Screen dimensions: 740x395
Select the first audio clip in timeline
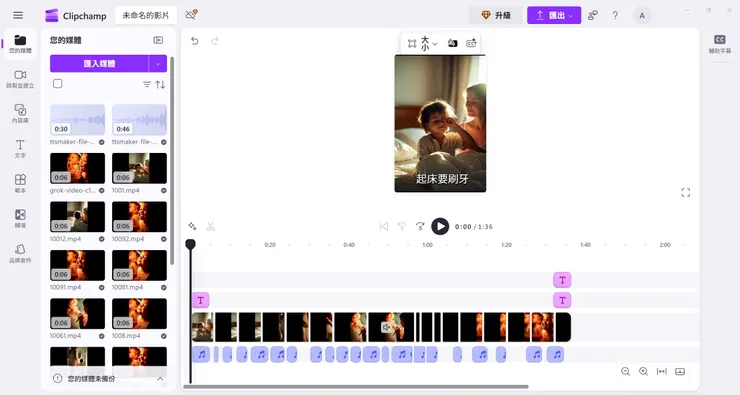pos(202,354)
